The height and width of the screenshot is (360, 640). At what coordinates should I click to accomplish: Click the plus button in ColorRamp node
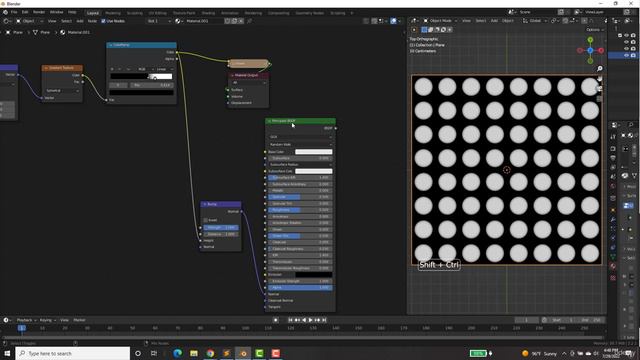(112, 69)
